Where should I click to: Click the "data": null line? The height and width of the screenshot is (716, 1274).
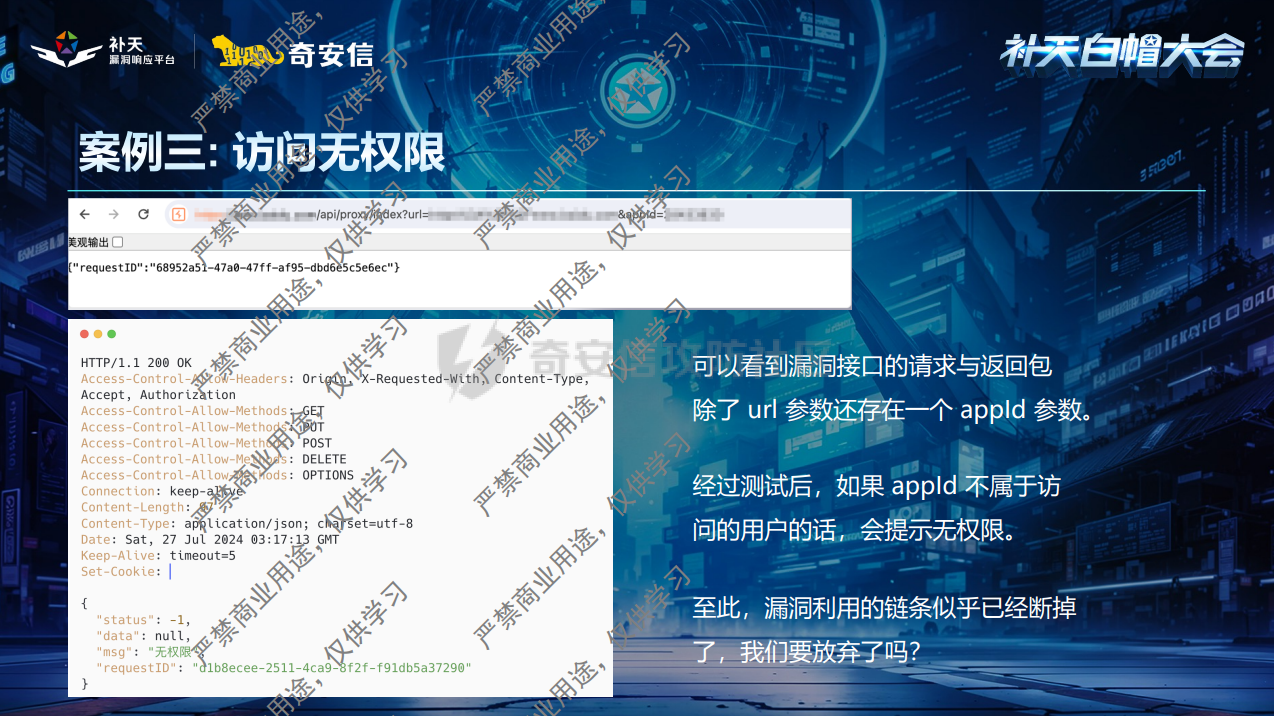click(x=143, y=636)
